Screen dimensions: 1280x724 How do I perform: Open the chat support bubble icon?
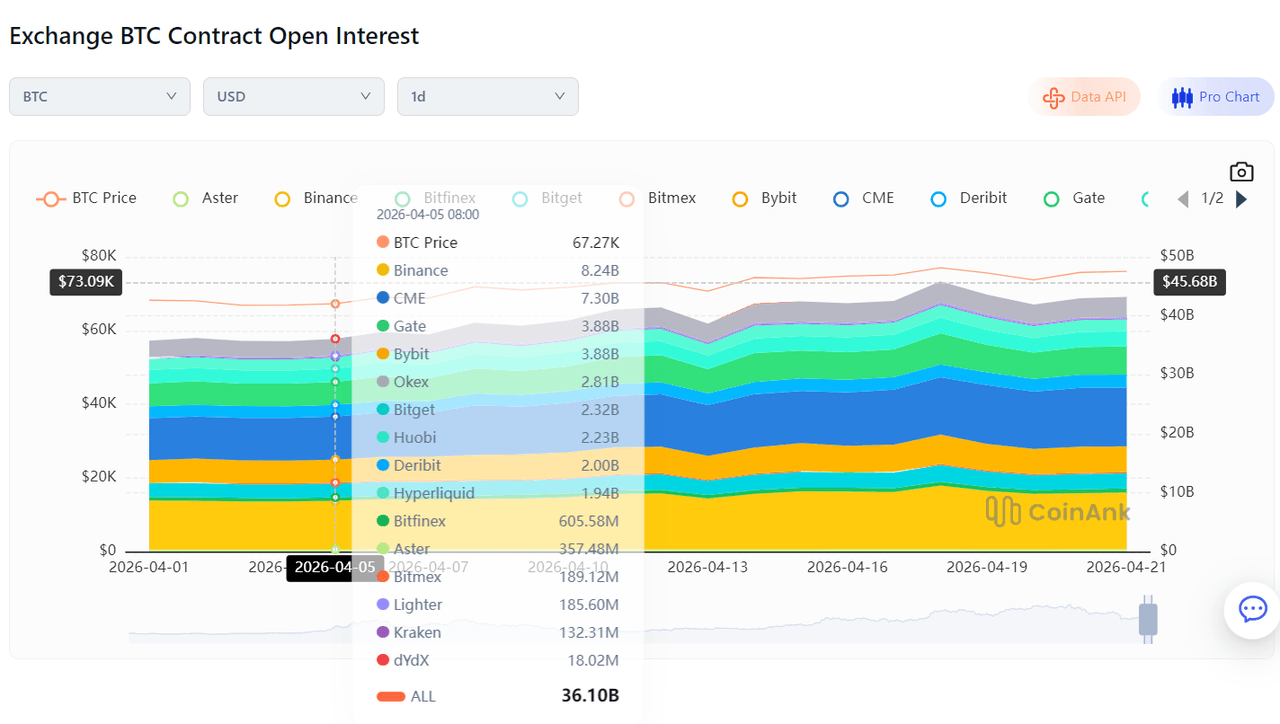click(1252, 609)
